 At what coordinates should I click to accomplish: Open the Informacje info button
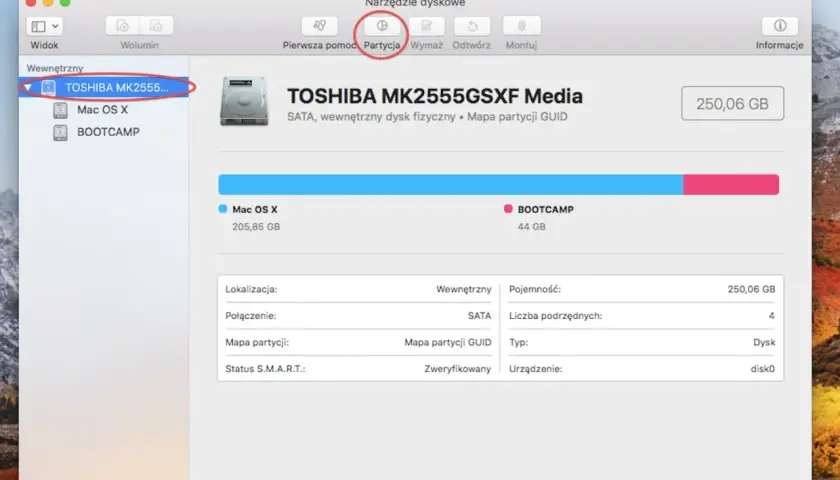[780, 26]
